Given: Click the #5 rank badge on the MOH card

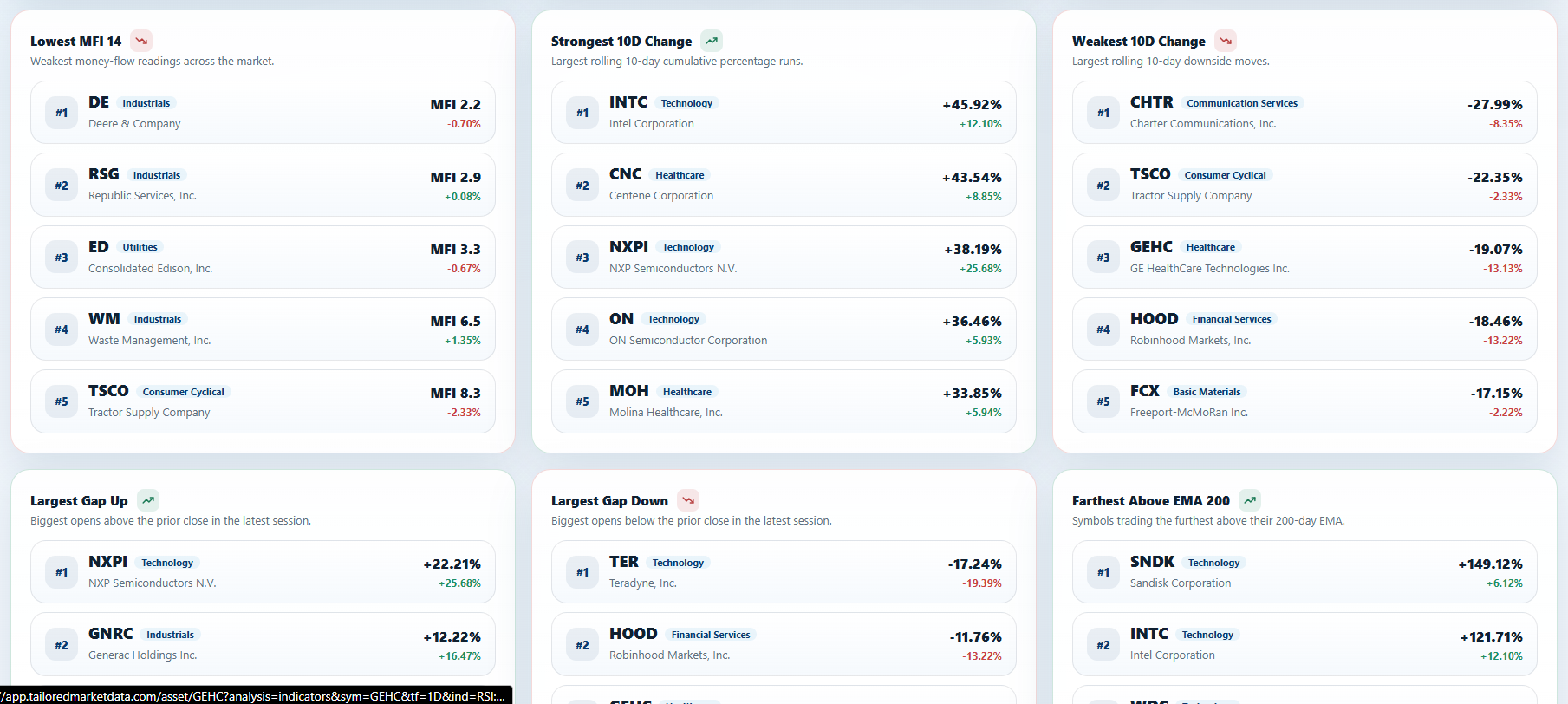Looking at the screenshot, I should coord(582,401).
